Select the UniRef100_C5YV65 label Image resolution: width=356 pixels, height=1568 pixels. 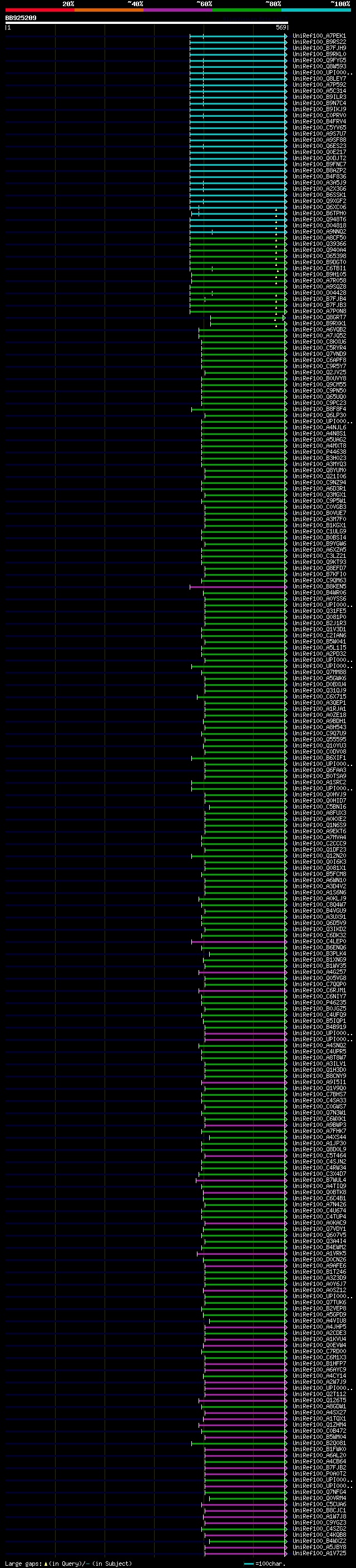319,128
